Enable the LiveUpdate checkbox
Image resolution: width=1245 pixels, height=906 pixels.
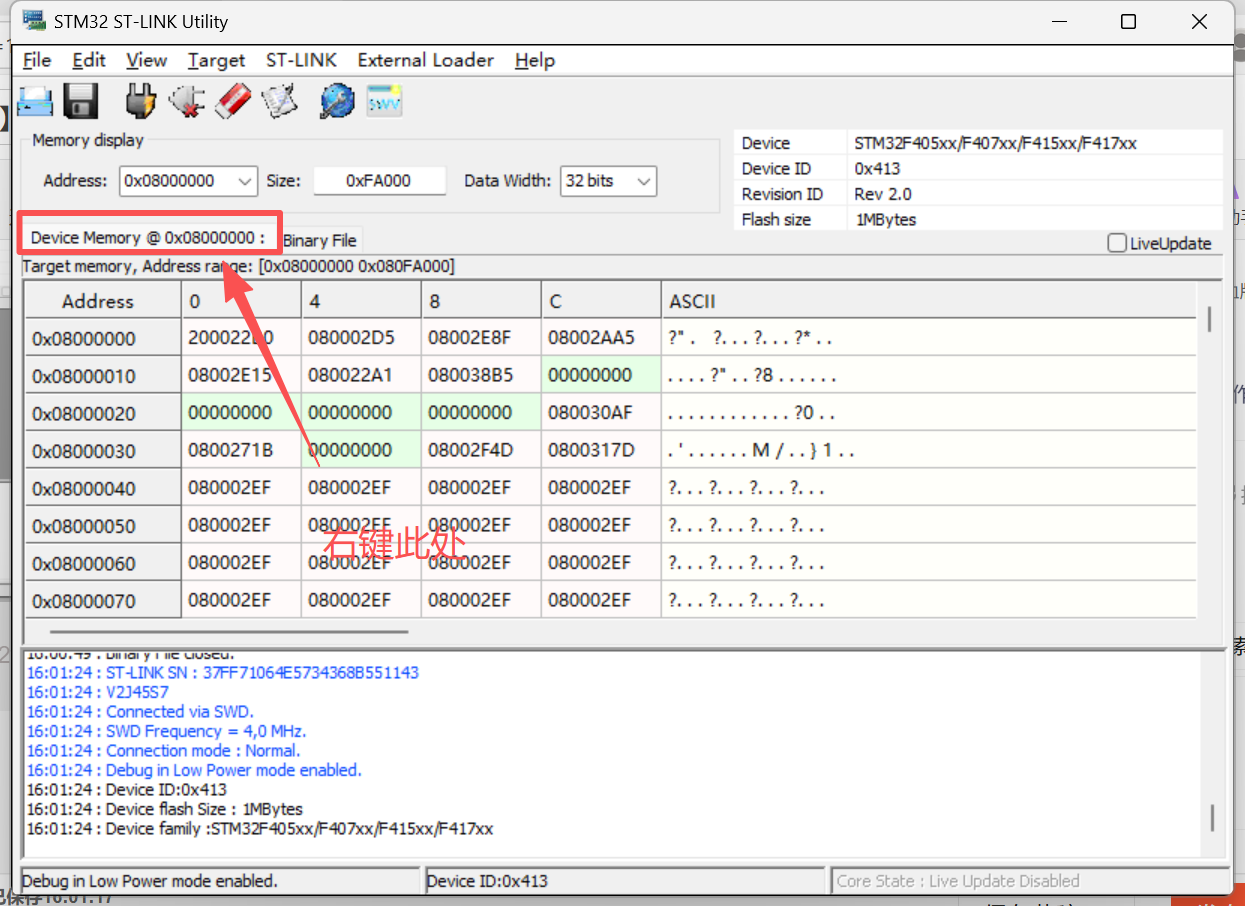coord(1117,243)
